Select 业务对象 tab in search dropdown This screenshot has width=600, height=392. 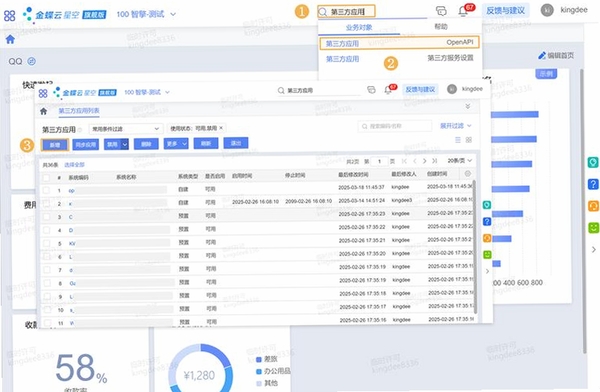pos(359,28)
